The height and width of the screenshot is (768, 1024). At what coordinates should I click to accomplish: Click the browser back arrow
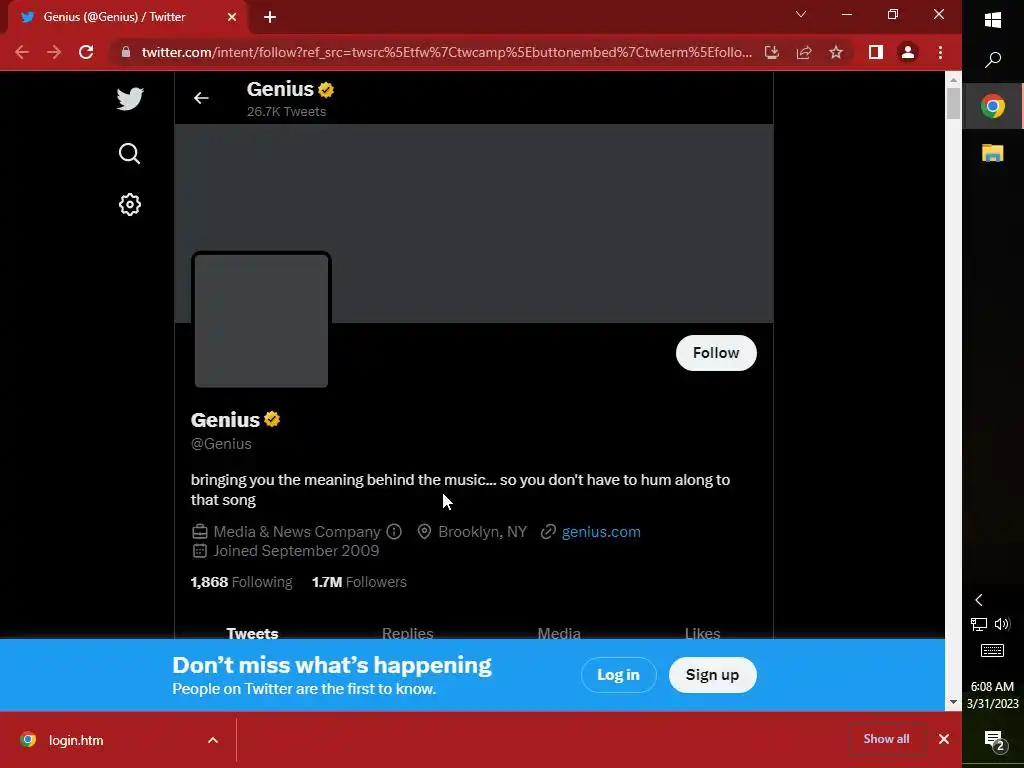[22, 52]
